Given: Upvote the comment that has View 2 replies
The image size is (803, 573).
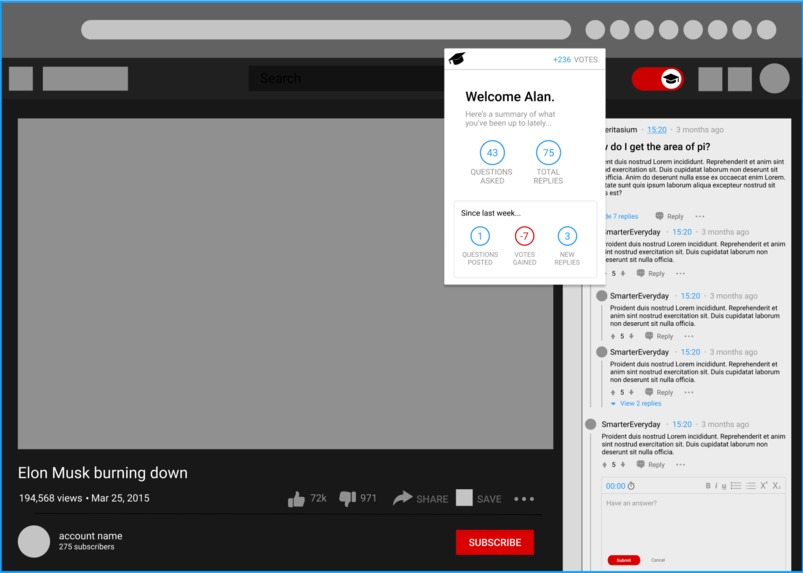Looking at the screenshot, I should [x=613, y=393].
